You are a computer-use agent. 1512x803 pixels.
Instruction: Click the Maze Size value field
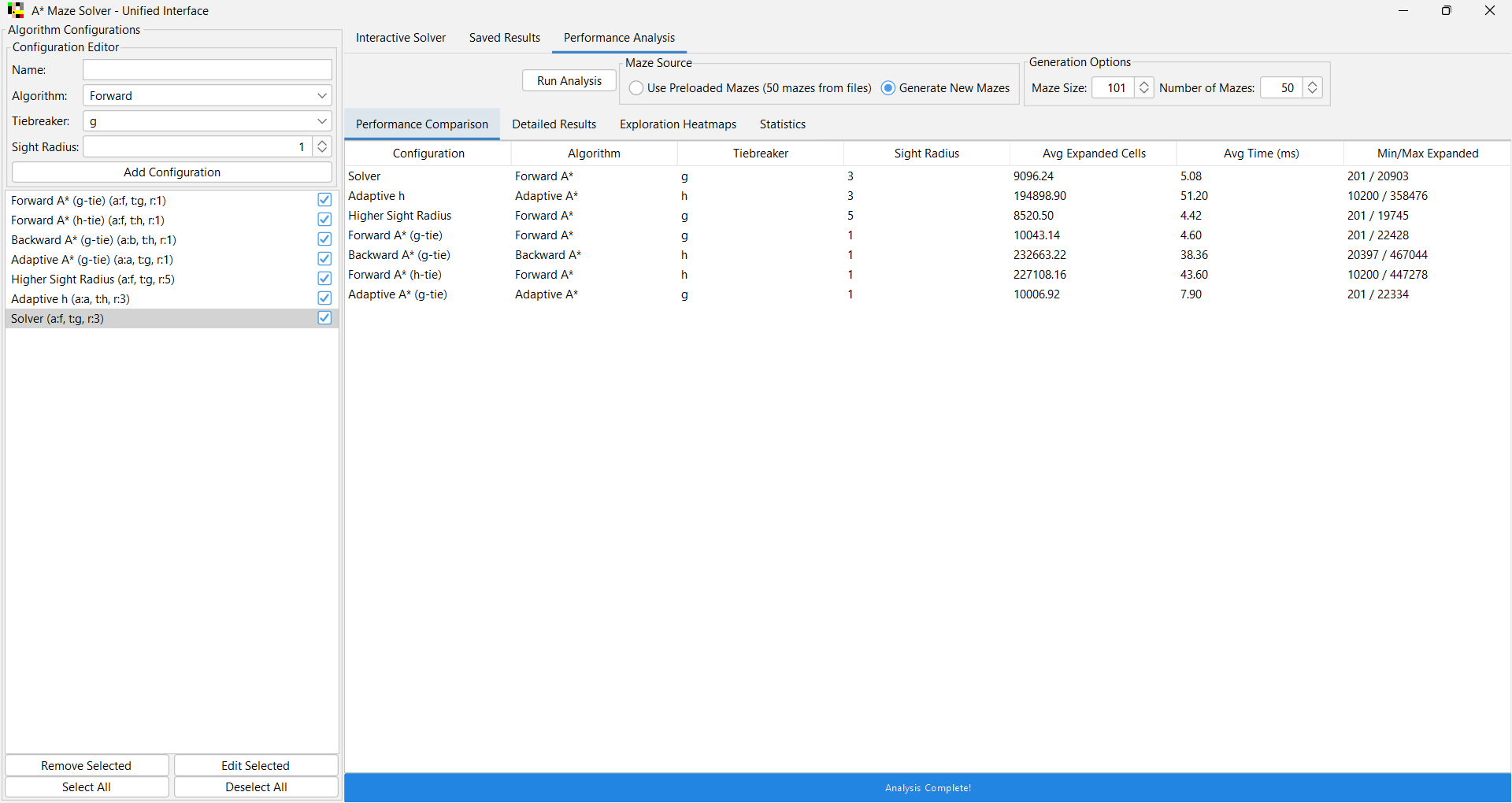pyautogui.click(x=1114, y=87)
